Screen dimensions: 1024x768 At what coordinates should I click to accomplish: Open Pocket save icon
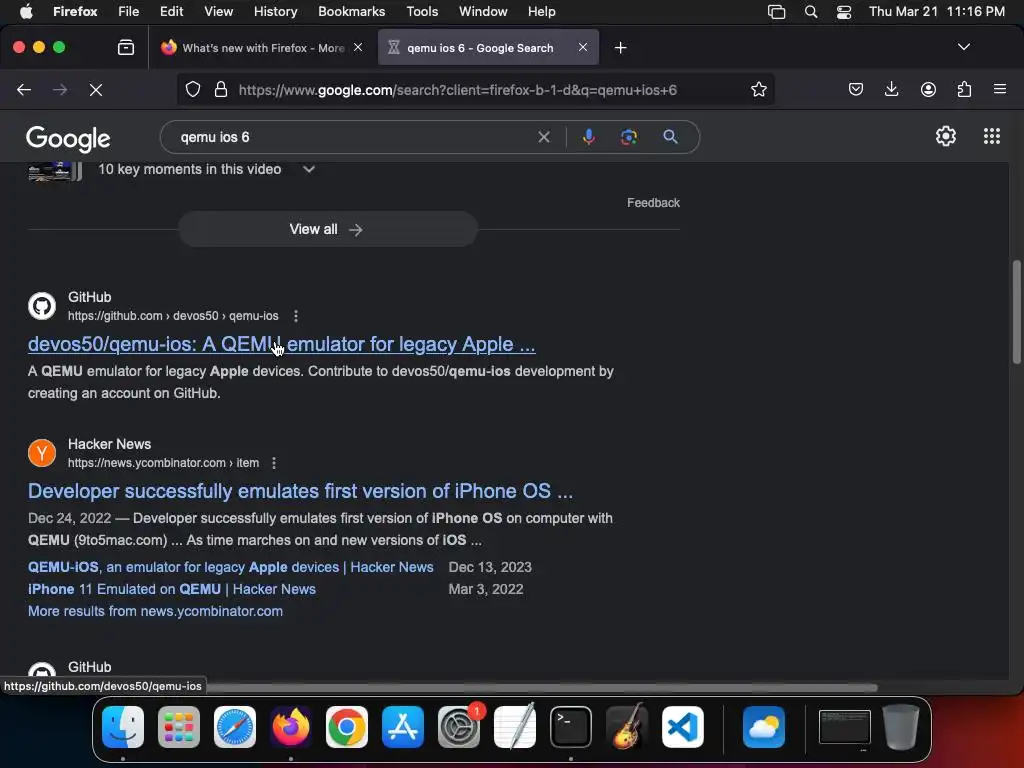point(856,89)
